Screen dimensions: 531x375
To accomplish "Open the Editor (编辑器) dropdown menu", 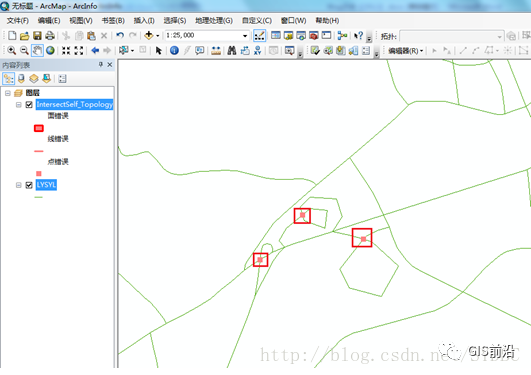I will click(x=406, y=51).
